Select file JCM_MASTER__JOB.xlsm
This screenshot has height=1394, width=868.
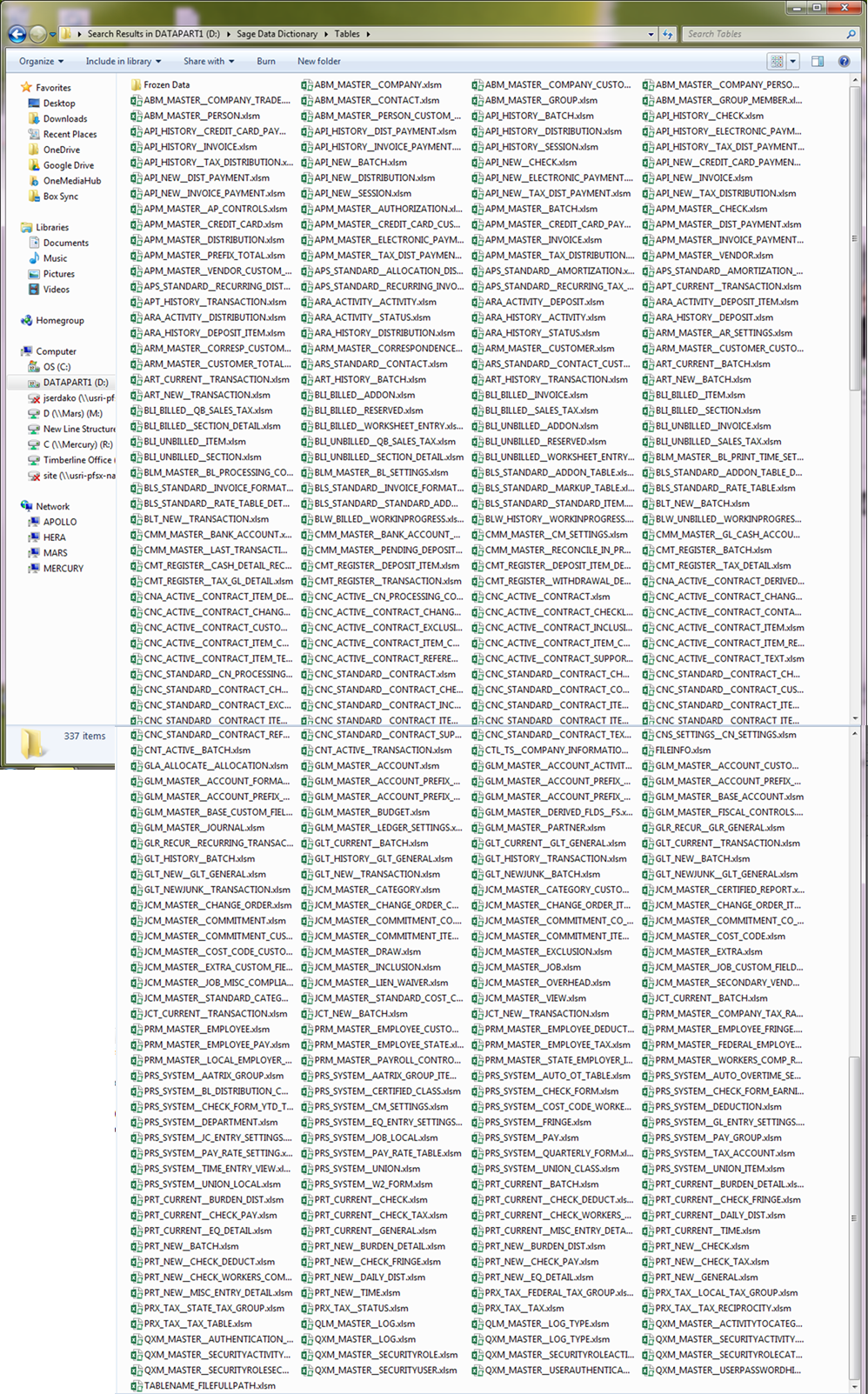tap(526, 967)
